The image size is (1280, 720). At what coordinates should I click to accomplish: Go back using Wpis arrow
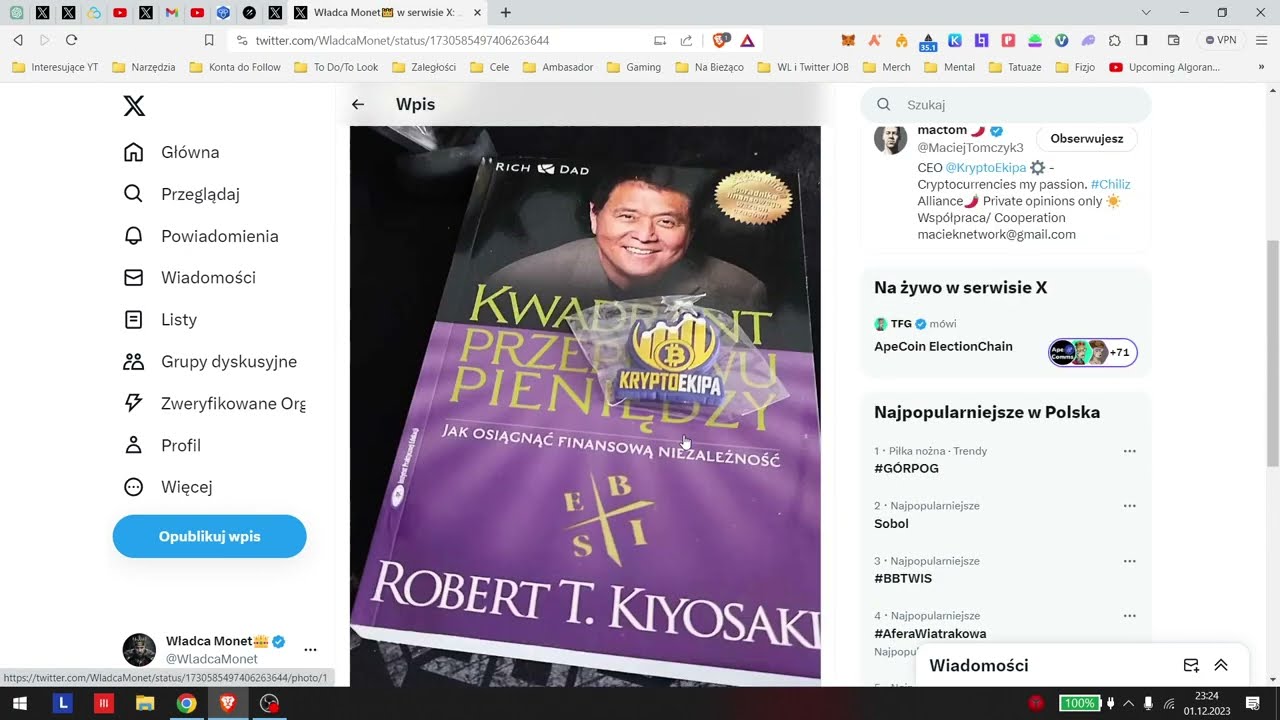pyautogui.click(x=358, y=104)
